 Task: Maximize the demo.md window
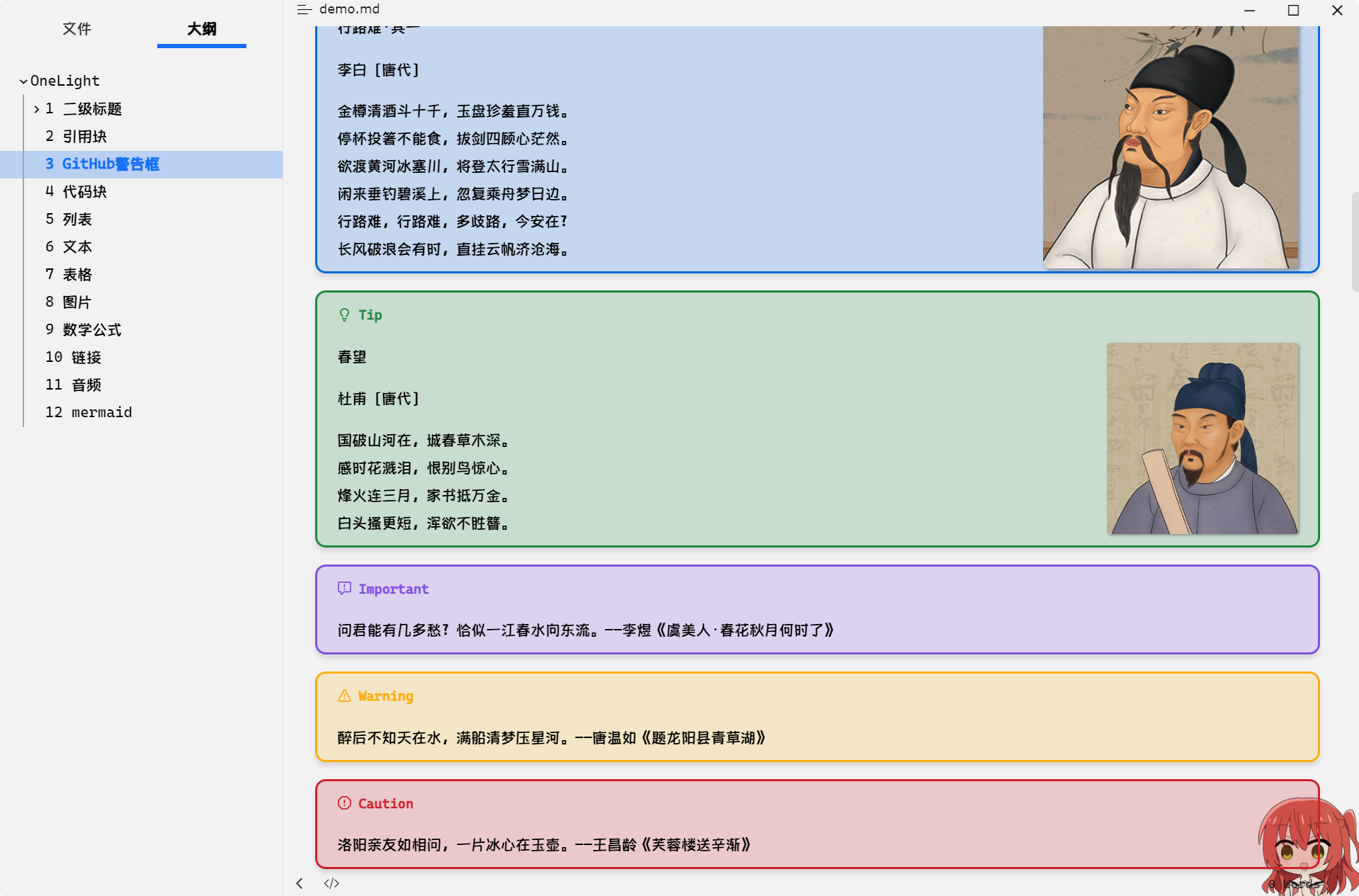click(x=1293, y=10)
